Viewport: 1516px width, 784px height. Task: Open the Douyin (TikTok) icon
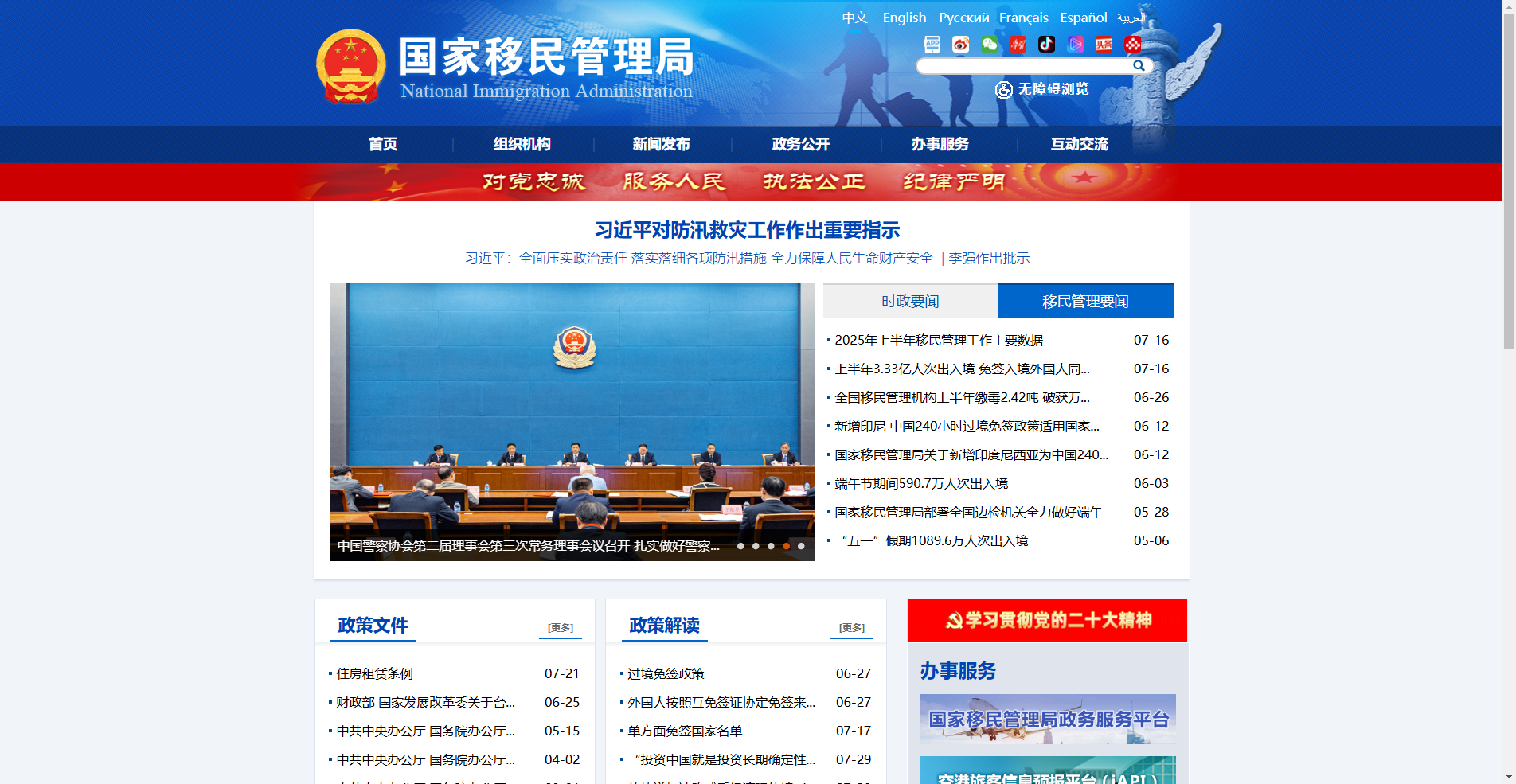click(x=1046, y=44)
